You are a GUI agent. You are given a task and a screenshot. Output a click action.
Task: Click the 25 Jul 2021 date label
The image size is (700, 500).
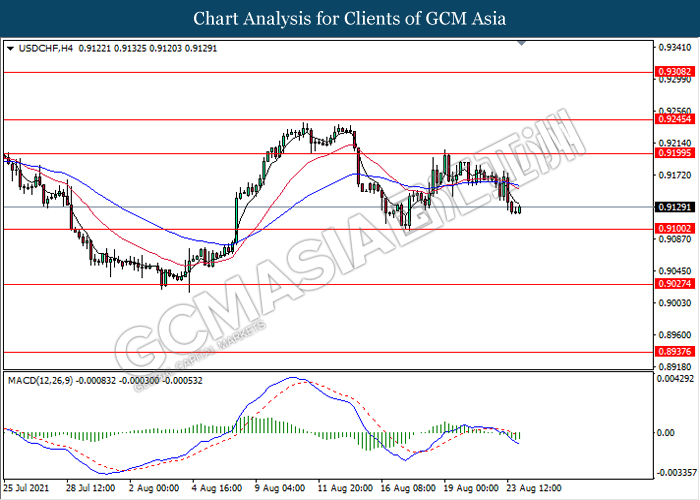coord(25,488)
